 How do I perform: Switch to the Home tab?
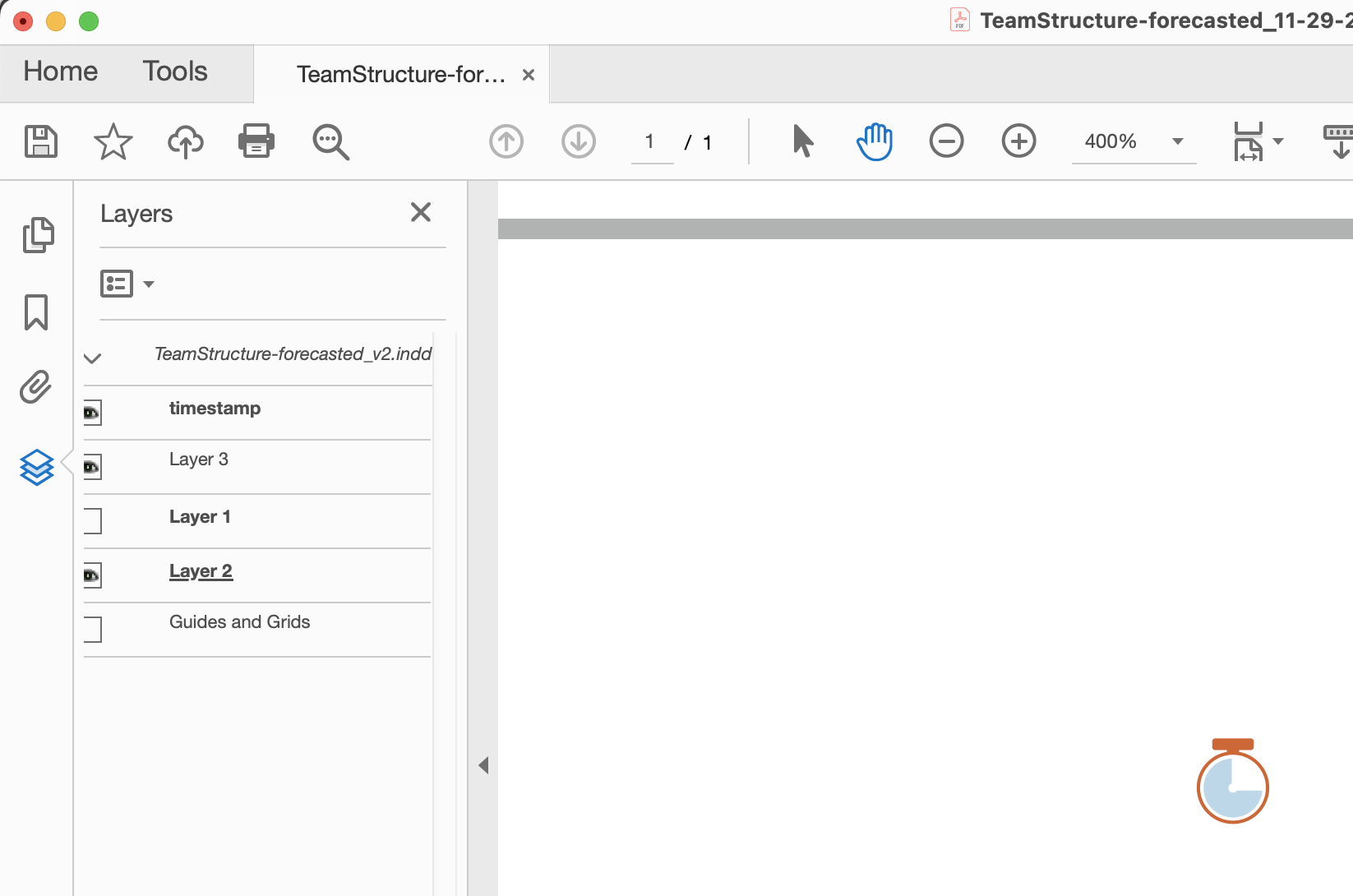pos(59,72)
